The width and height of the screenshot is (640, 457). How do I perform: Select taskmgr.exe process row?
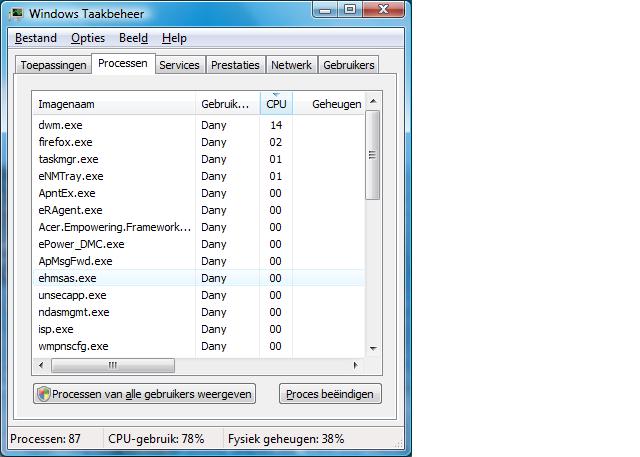pyautogui.click(x=198, y=159)
